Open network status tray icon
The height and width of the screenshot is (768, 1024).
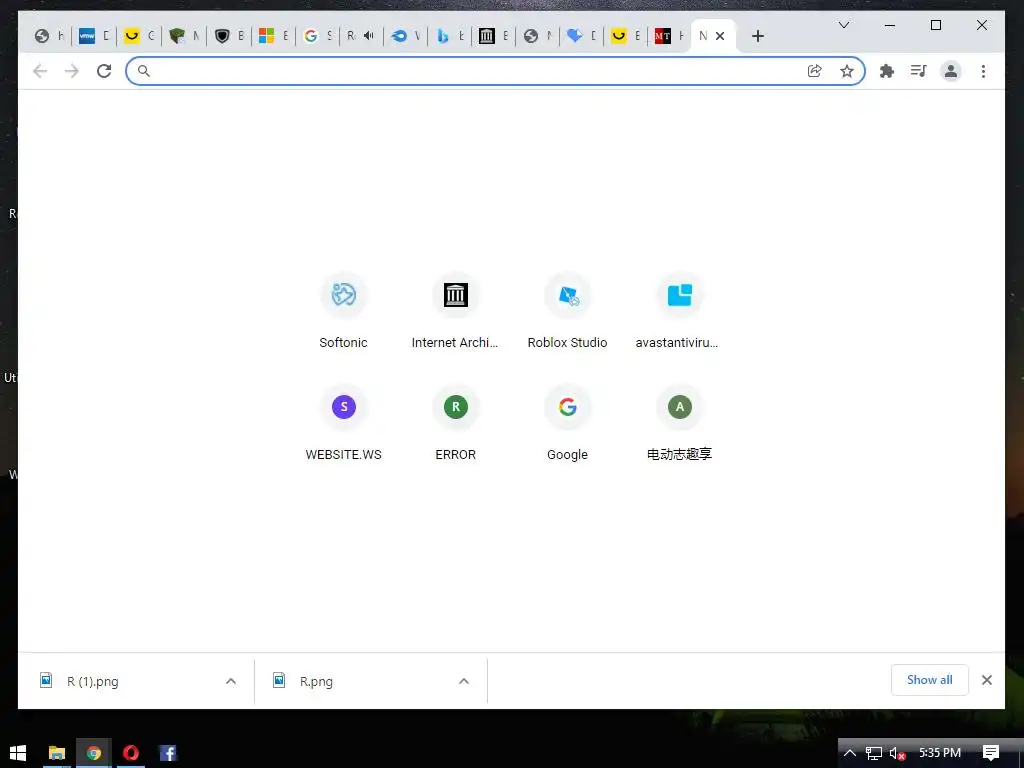[x=874, y=753]
